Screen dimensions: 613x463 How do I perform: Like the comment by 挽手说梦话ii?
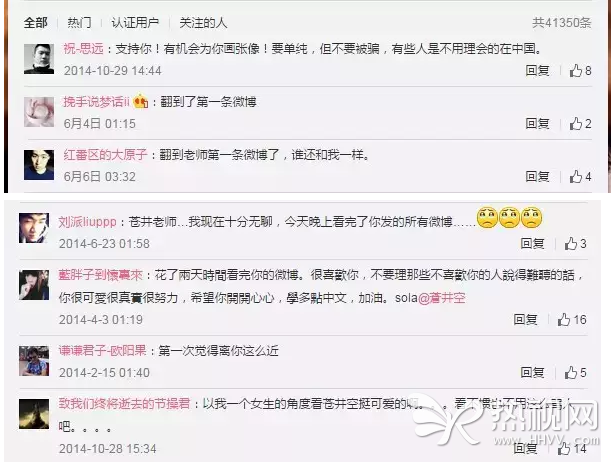580,124
